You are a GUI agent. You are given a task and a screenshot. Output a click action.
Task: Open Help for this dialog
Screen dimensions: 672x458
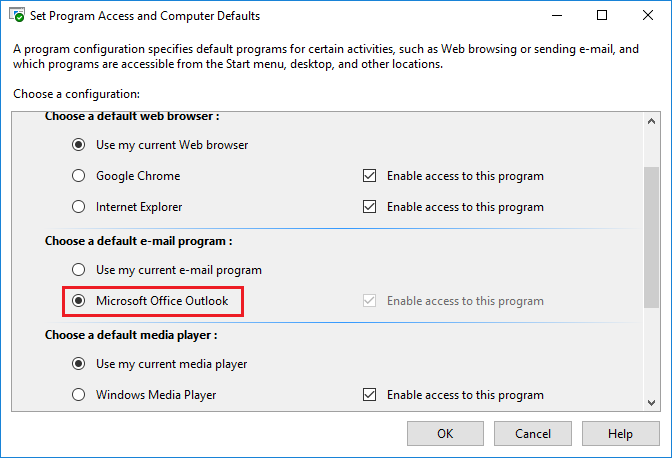point(620,434)
